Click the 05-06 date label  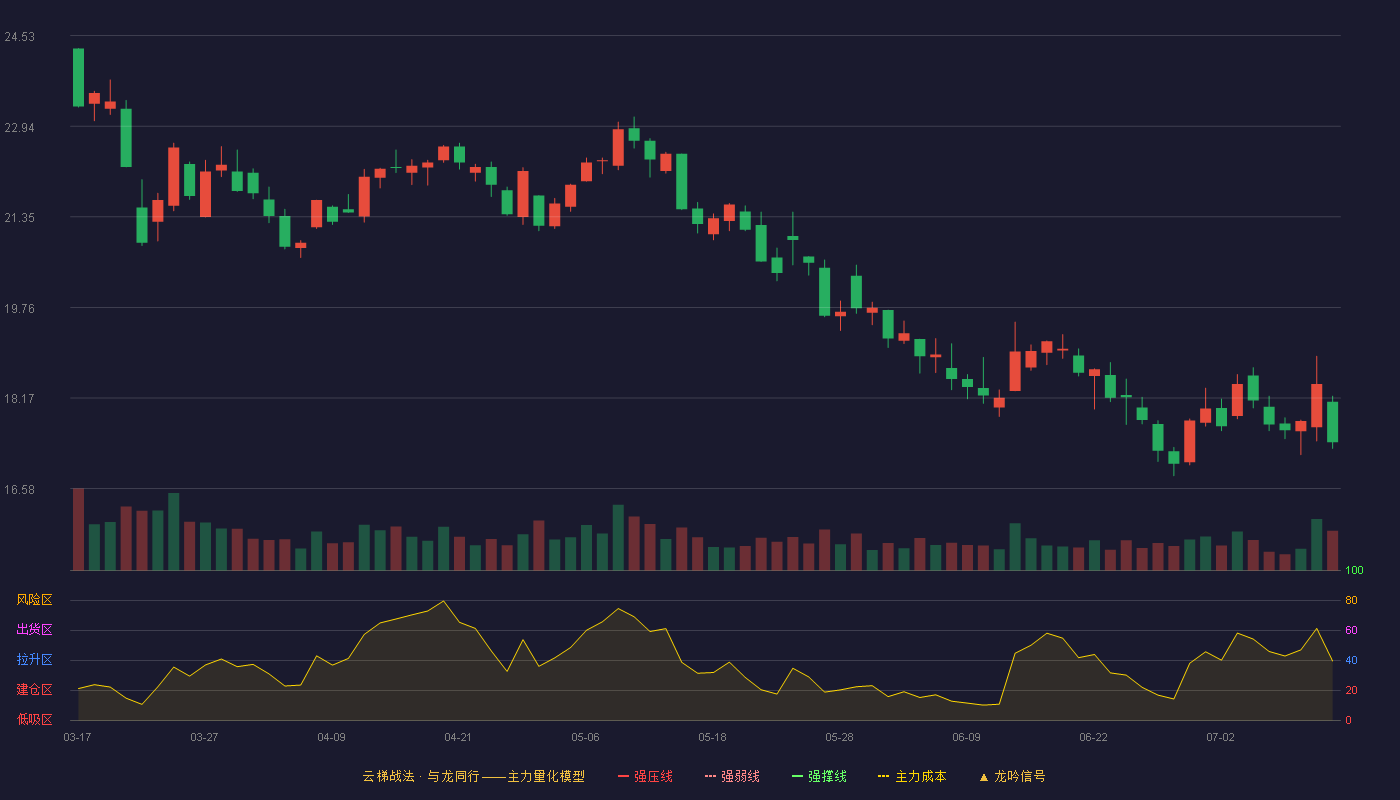(x=585, y=737)
